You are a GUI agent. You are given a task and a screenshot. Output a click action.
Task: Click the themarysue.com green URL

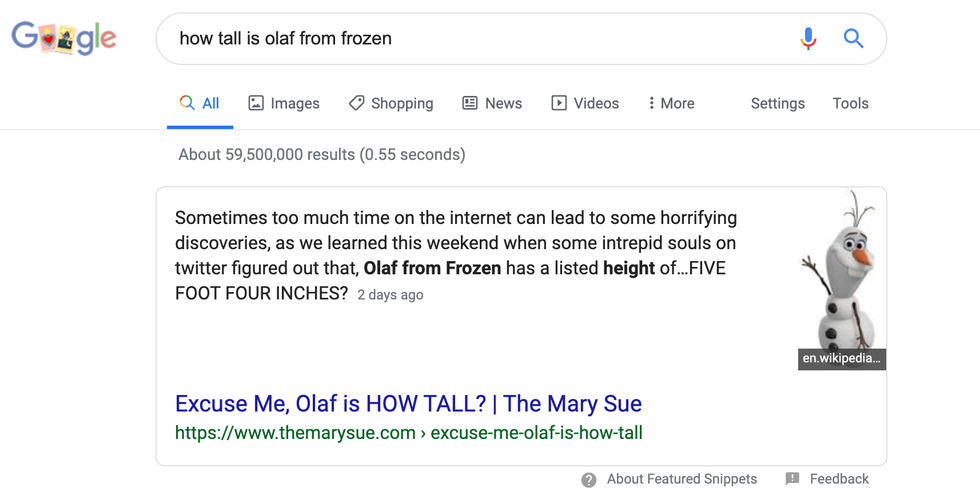click(x=408, y=433)
